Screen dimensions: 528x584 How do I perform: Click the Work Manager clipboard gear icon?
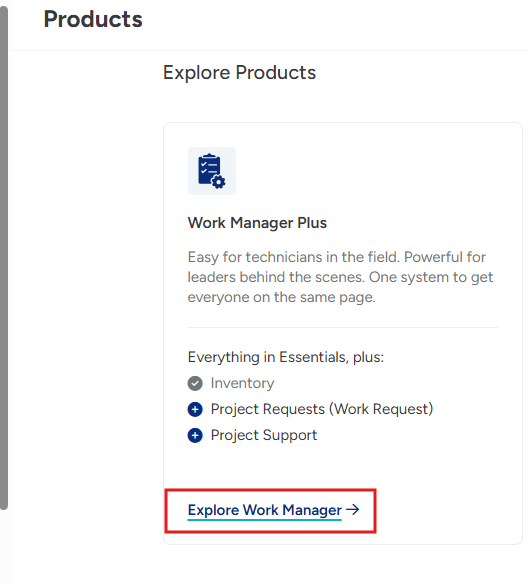click(211, 171)
